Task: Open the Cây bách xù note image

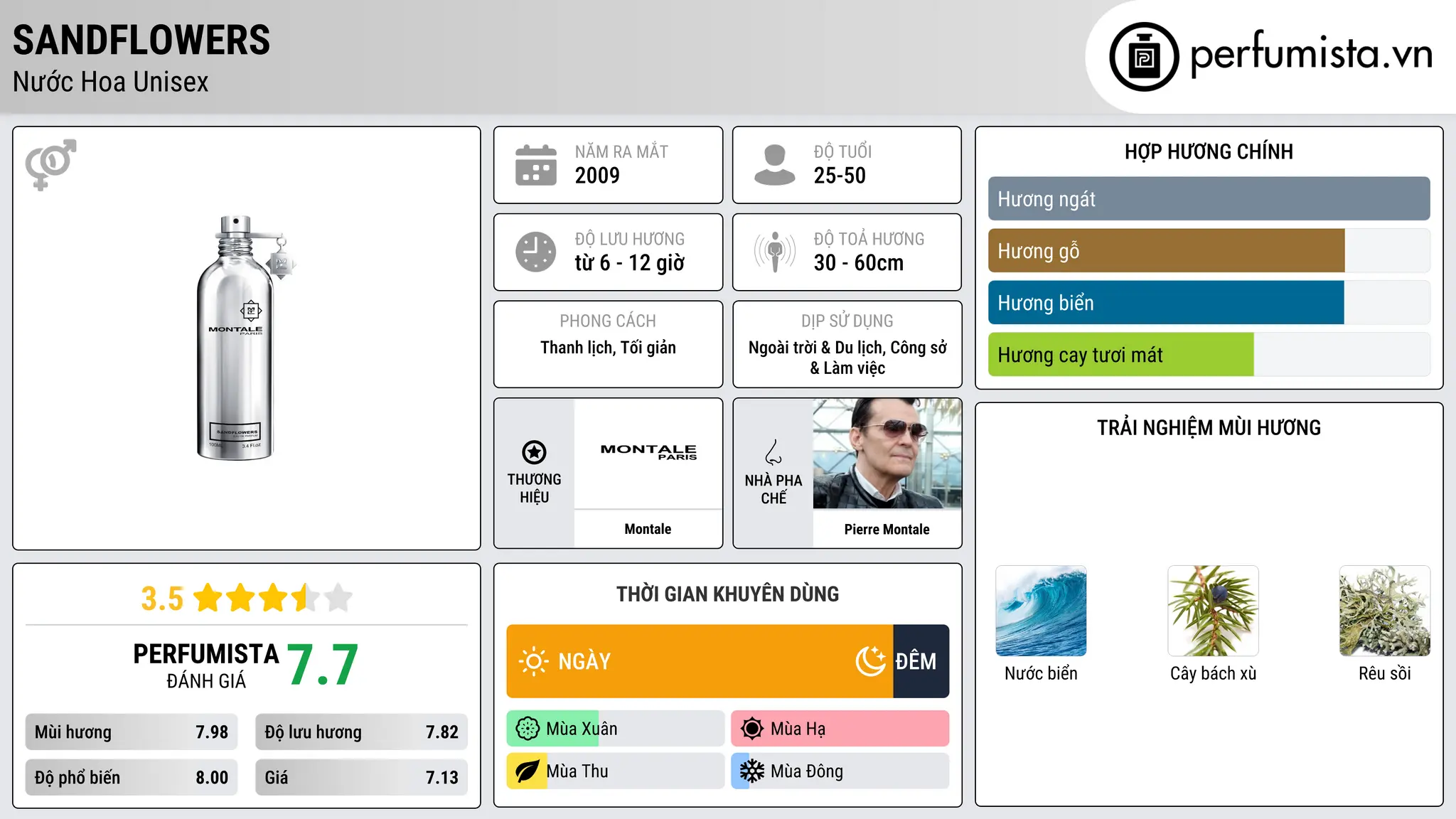Action: tap(1213, 611)
